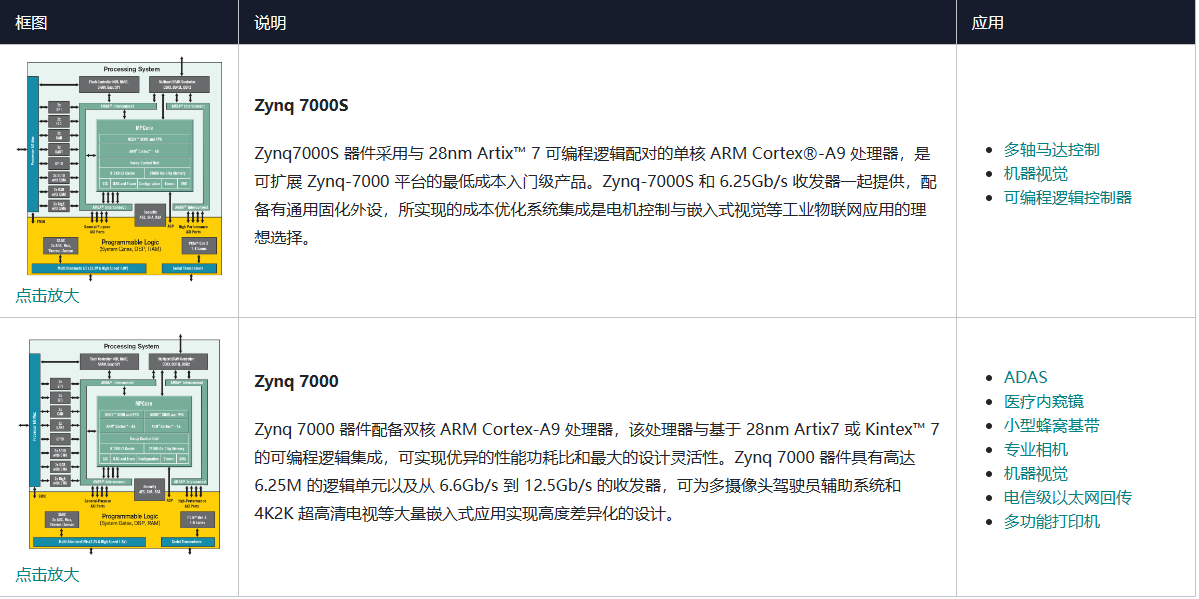This screenshot has height=599, width=1199.
Task: Open the 小型蜂窝基带 application link
Action: [x=1051, y=425]
